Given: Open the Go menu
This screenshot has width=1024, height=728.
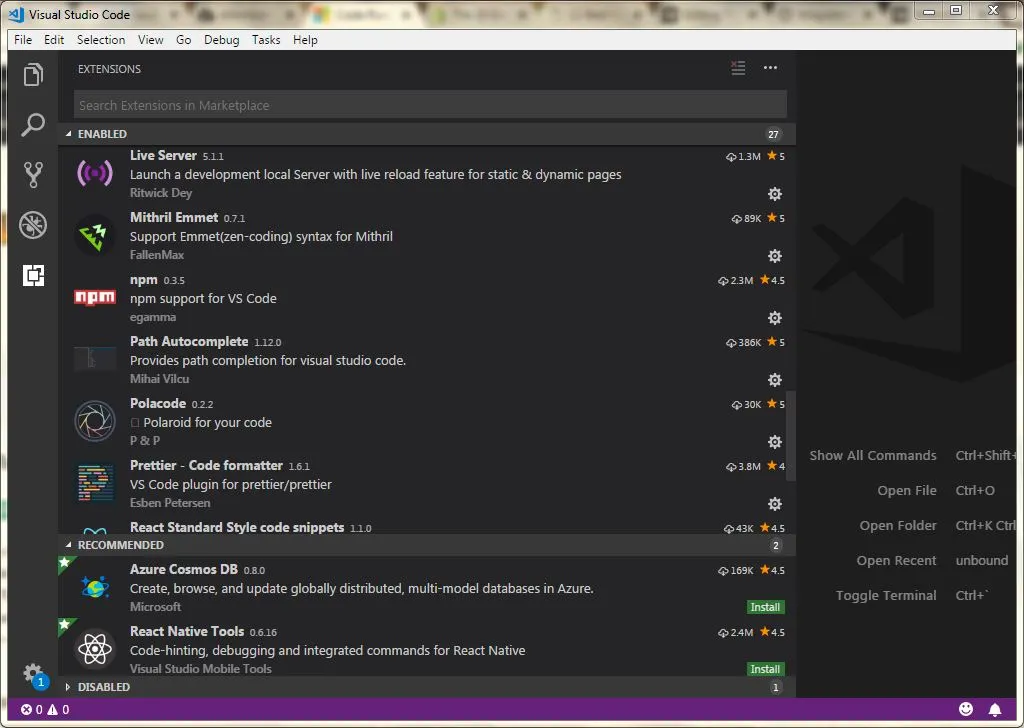Looking at the screenshot, I should coord(184,40).
